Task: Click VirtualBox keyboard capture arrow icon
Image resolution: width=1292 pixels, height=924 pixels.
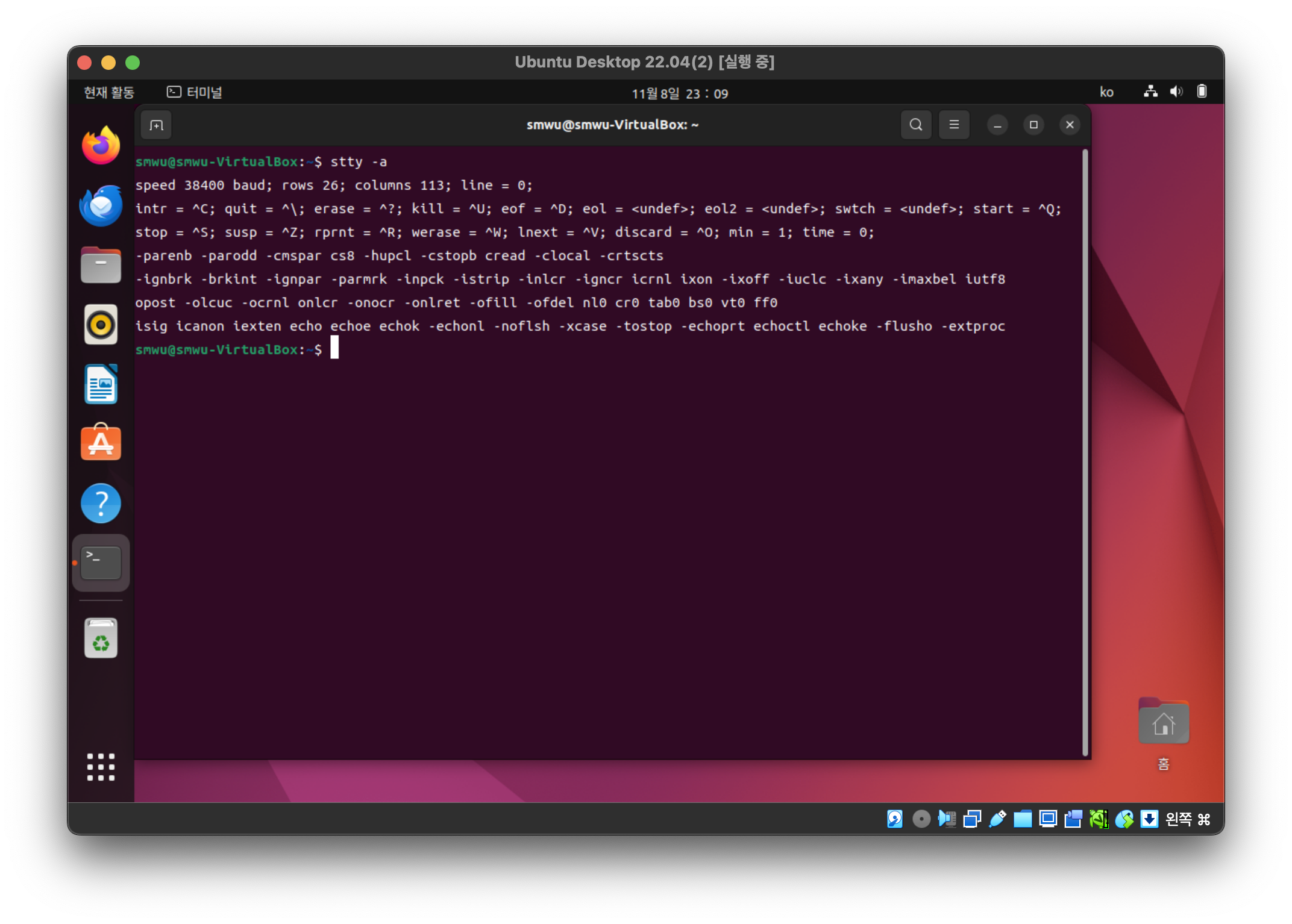Action: coord(1149,819)
